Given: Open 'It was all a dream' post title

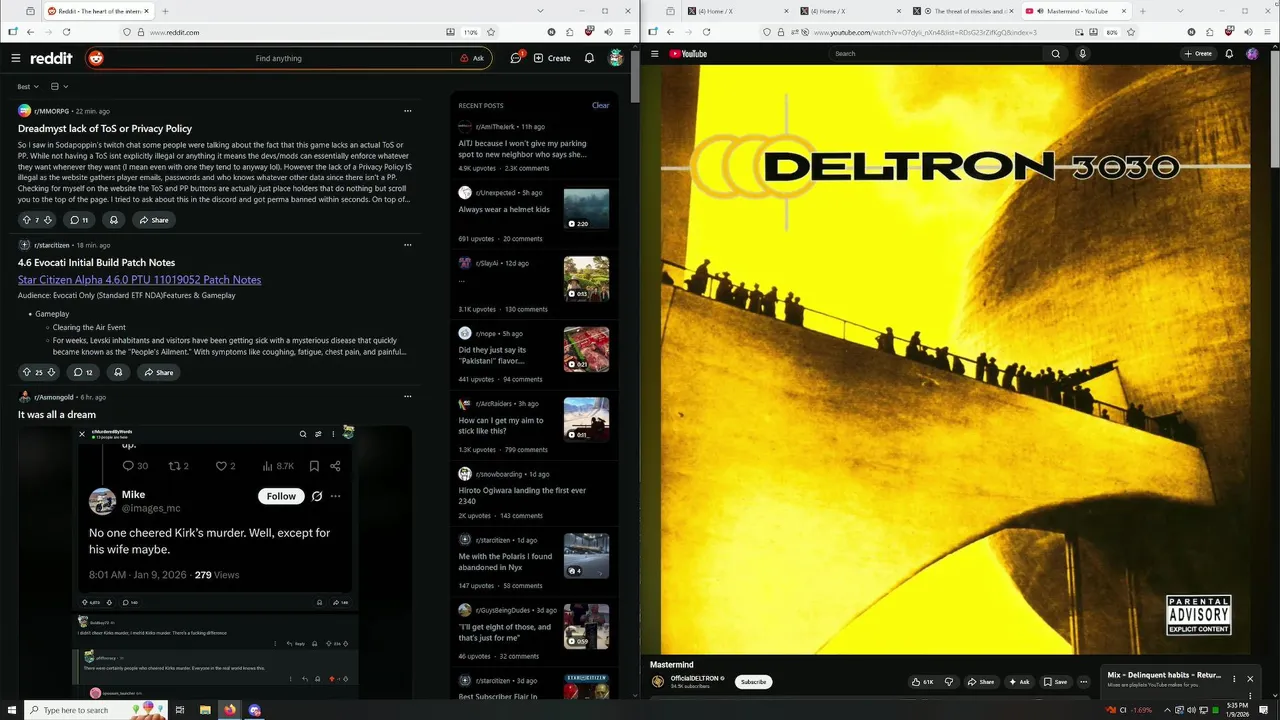Looking at the screenshot, I should tap(57, 414).
